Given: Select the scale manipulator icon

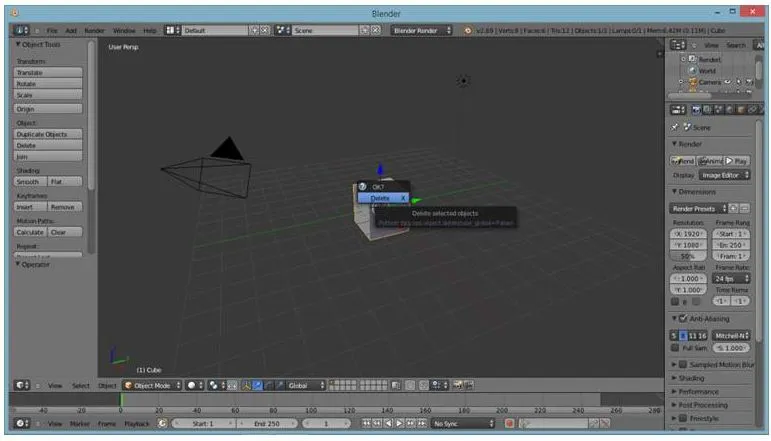Looking at the screenshot, I should 280,385.
